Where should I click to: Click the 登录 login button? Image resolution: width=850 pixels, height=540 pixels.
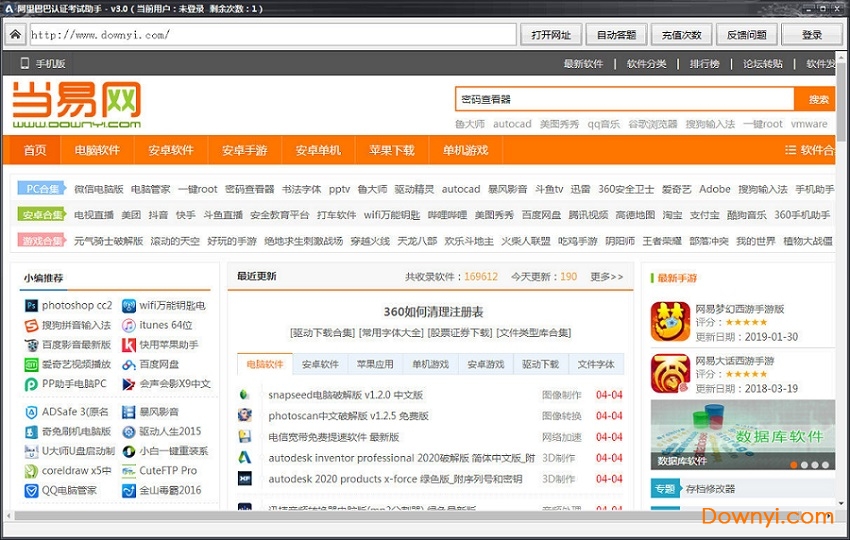coord(812,35)
